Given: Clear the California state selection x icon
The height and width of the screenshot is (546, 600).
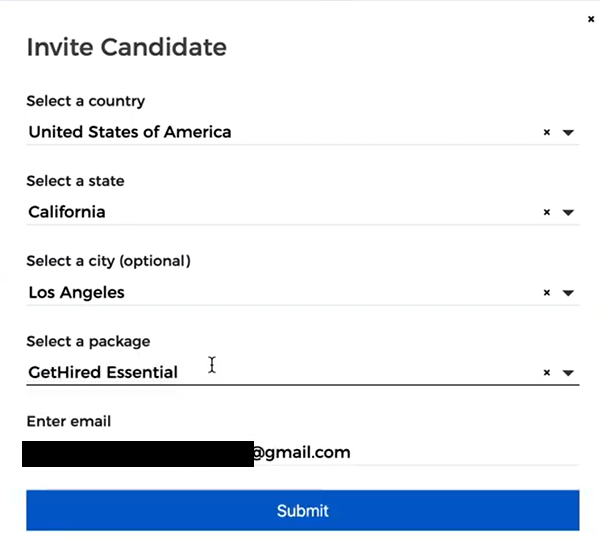Looking at the screenshot, I should pos(547,212).
